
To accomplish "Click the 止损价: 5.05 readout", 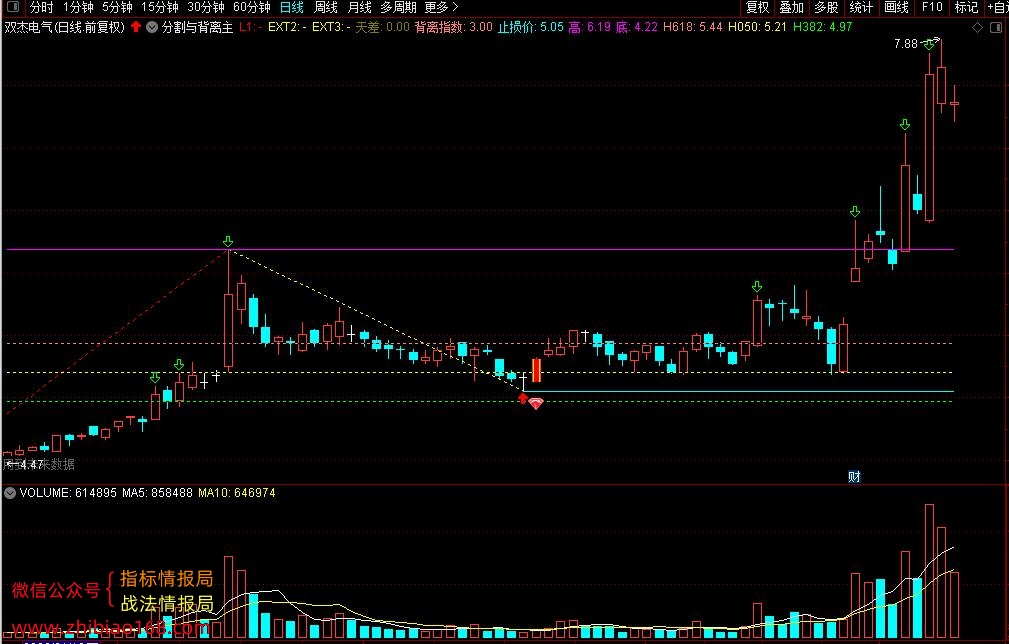I will (530, 27).
